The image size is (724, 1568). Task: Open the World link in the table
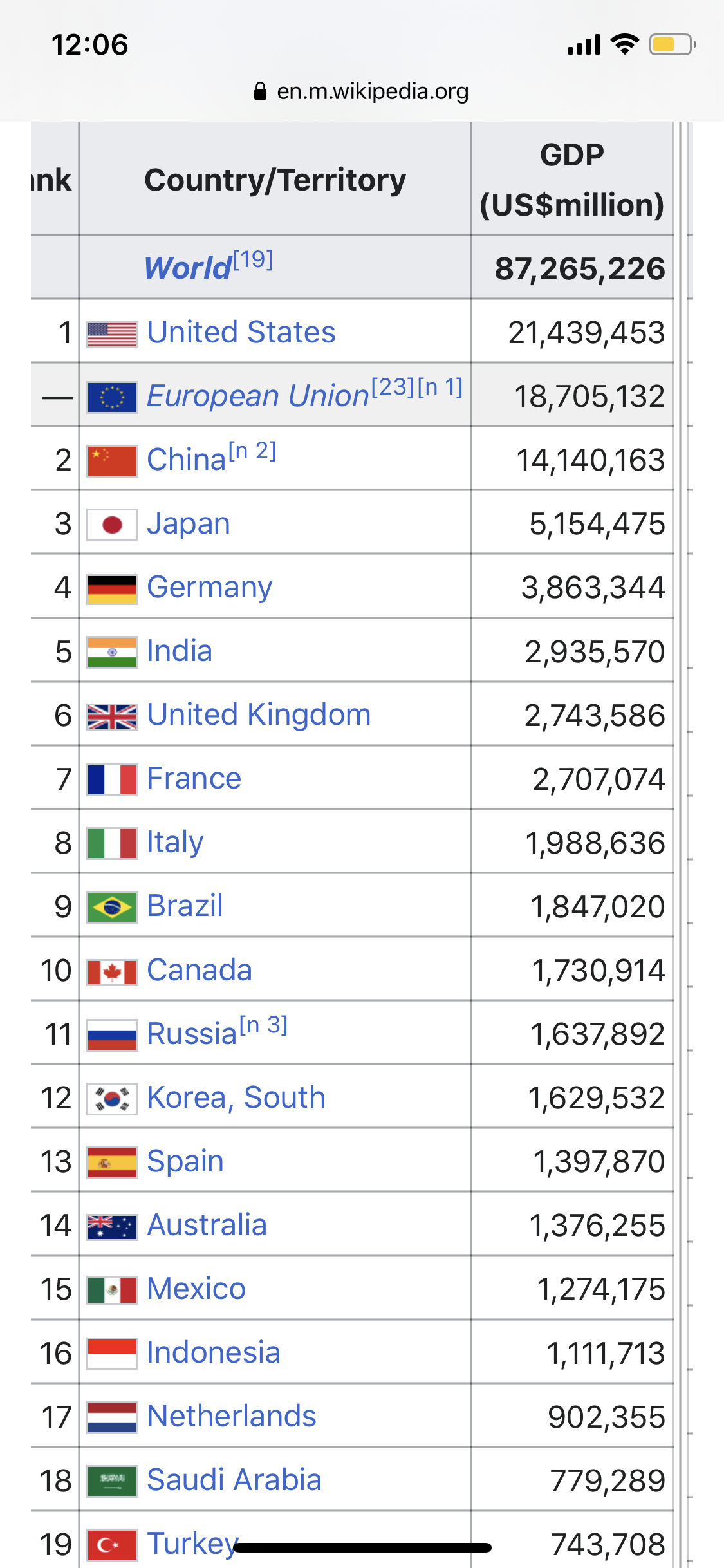pos(187,268)
